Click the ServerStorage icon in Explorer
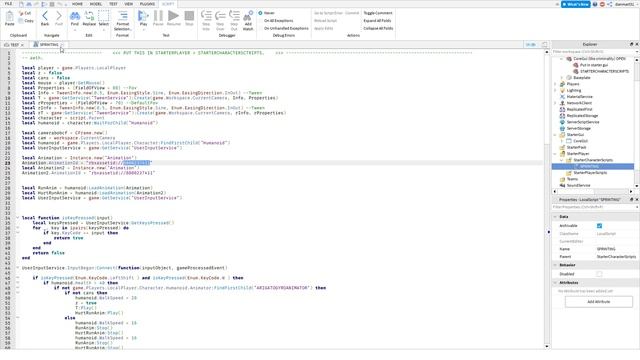The image size is (640, 360). 562,128
